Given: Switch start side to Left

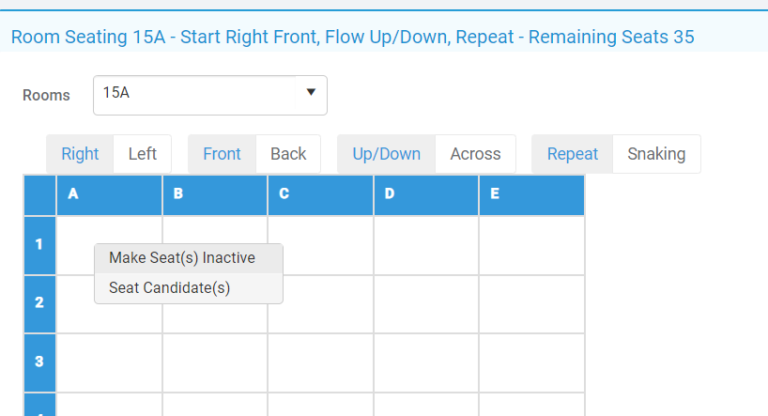Looking at the screenshot, I should tap(142, 154).
